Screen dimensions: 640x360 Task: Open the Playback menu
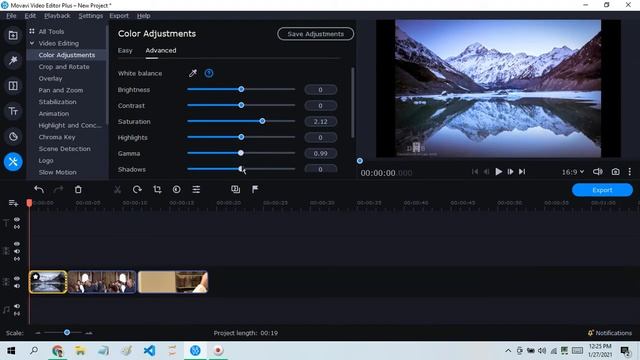[x=57, y=16]
